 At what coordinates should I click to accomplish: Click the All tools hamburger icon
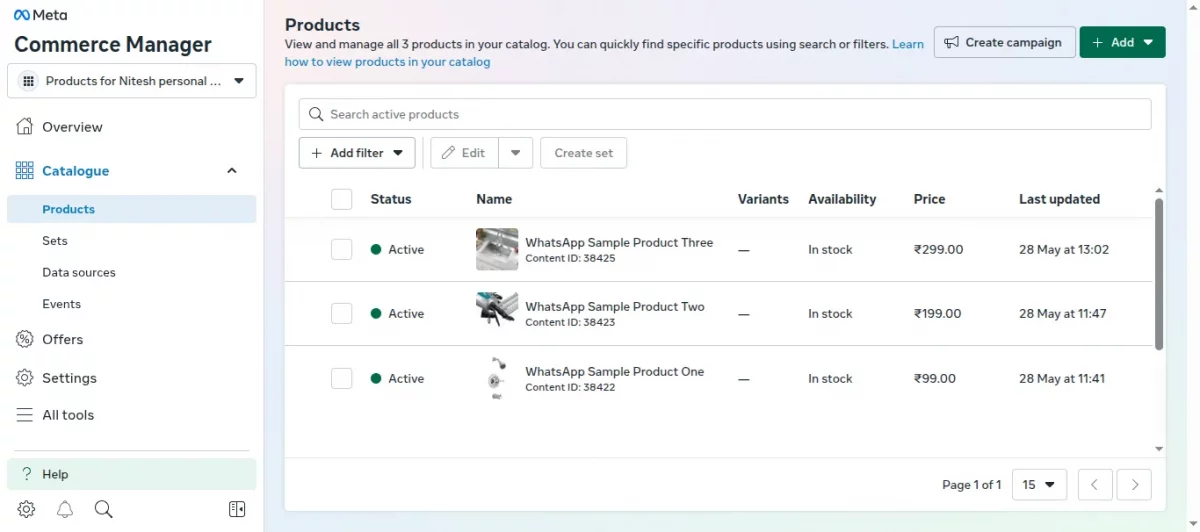(25, 415)
